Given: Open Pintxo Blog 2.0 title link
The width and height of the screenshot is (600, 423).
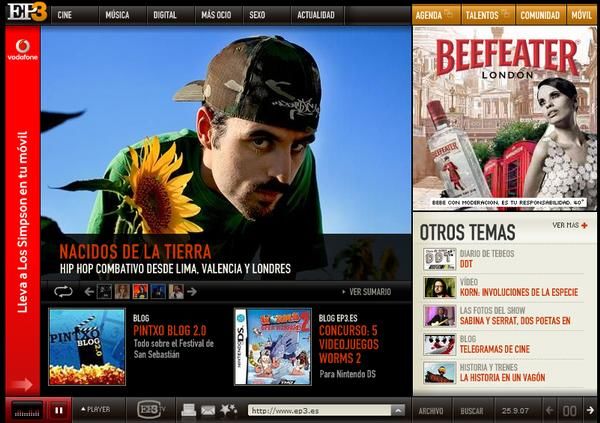Looking at the screenshot, I should tap(170, 331).
